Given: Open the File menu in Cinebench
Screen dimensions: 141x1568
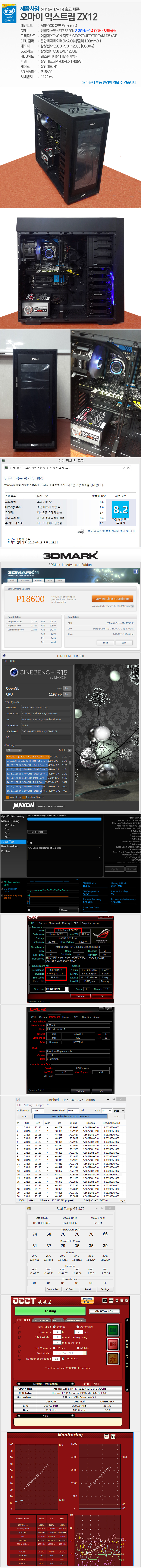Looking at the screenshot, I should 6,661.
